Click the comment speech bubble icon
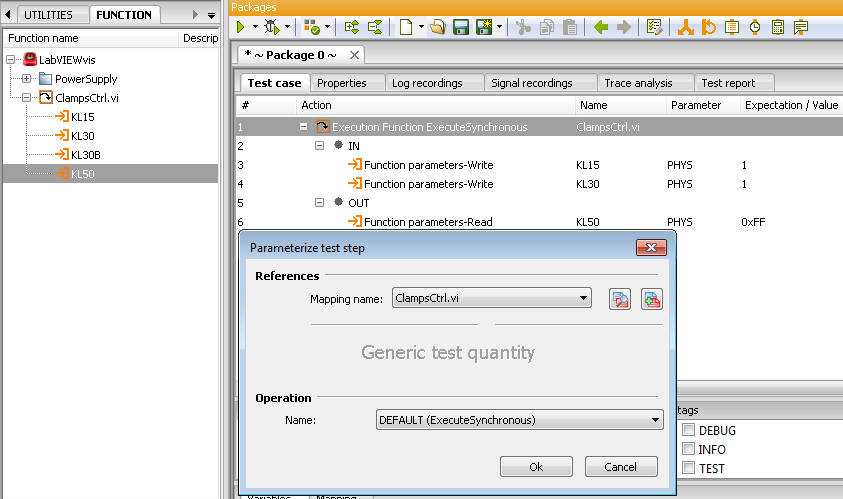The image size is (843, 499). coord(801,27)
